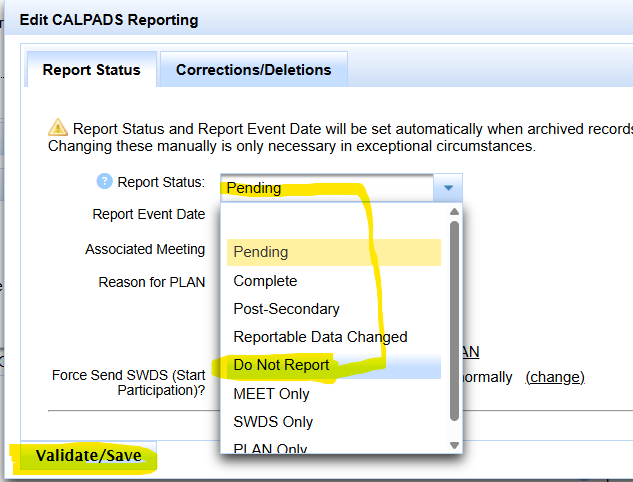Switch to the Report Status tab

tap(91, 69)
